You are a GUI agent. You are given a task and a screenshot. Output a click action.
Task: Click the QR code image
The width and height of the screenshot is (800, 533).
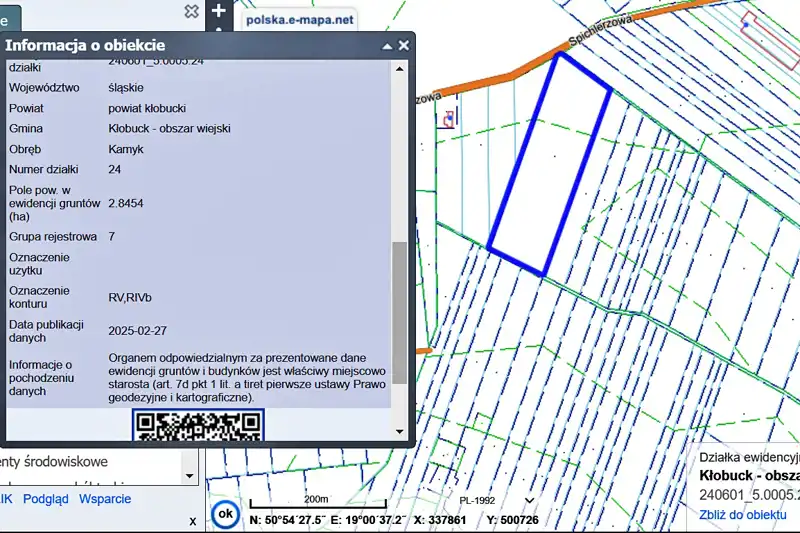click(x=198, y=426)
